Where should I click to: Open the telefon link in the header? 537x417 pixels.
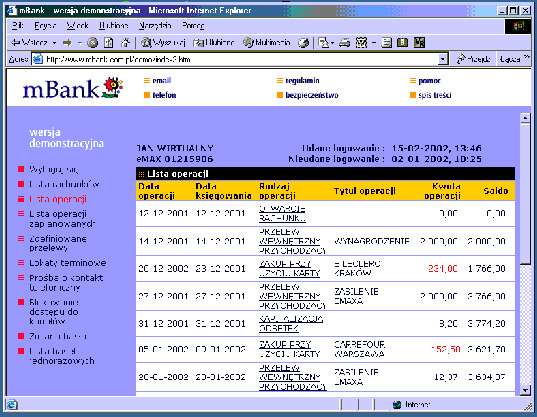(164, 95)
